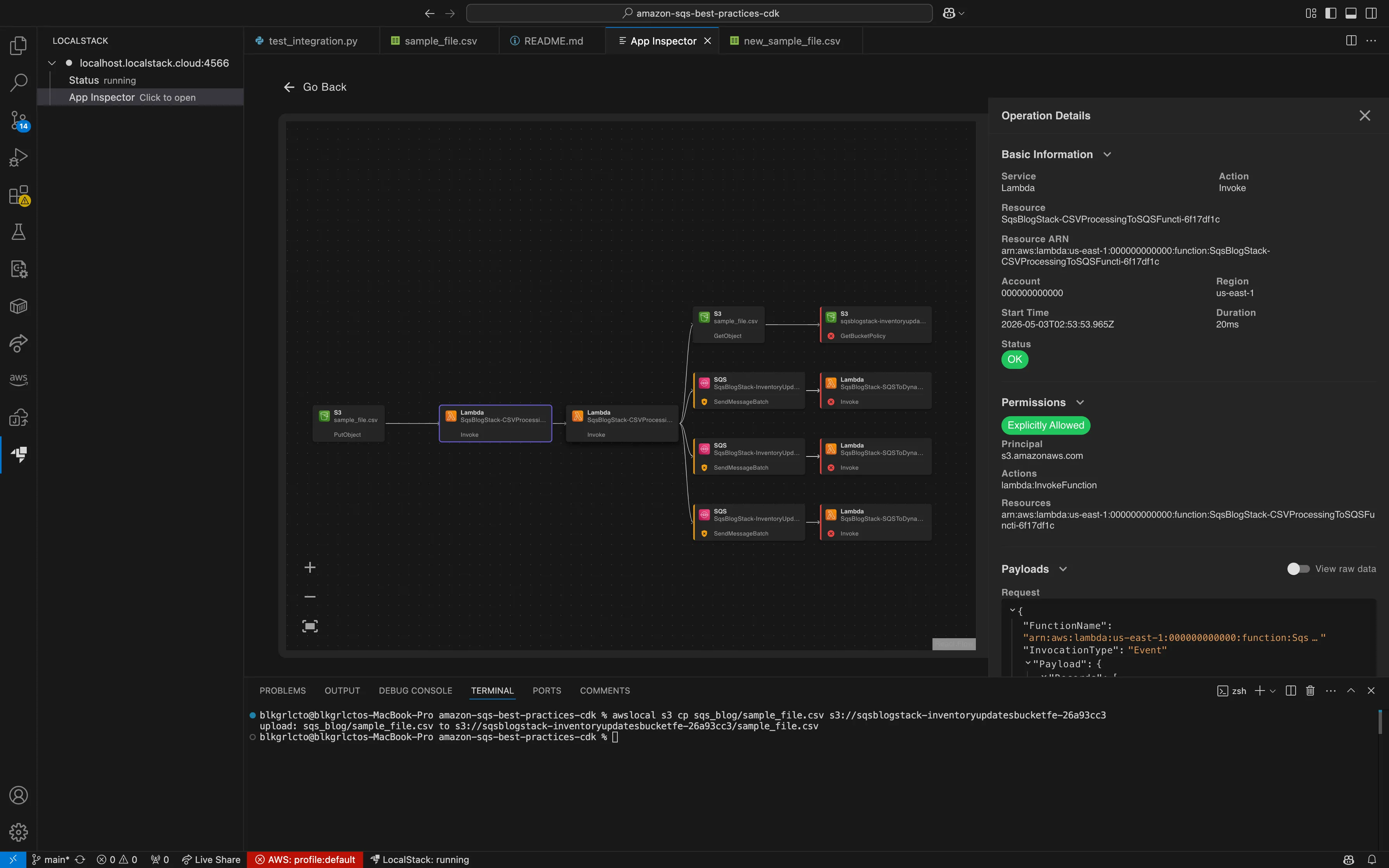Open the Search view in activity bar
The height and width of the screenshot is (868, 1389).
point(18,83)
